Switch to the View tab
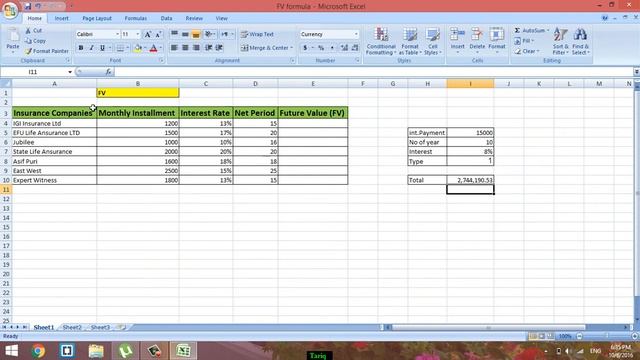 [x=221, y=18]
